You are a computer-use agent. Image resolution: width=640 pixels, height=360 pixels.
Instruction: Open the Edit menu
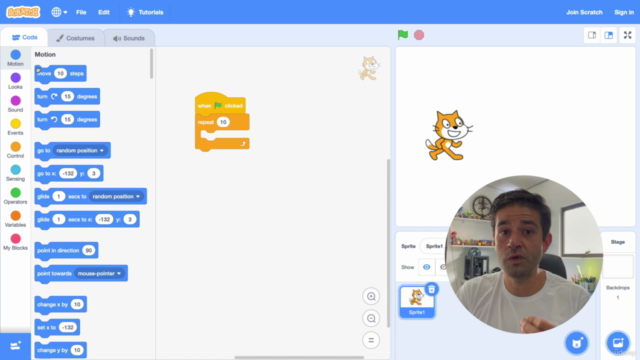point(104,12)
